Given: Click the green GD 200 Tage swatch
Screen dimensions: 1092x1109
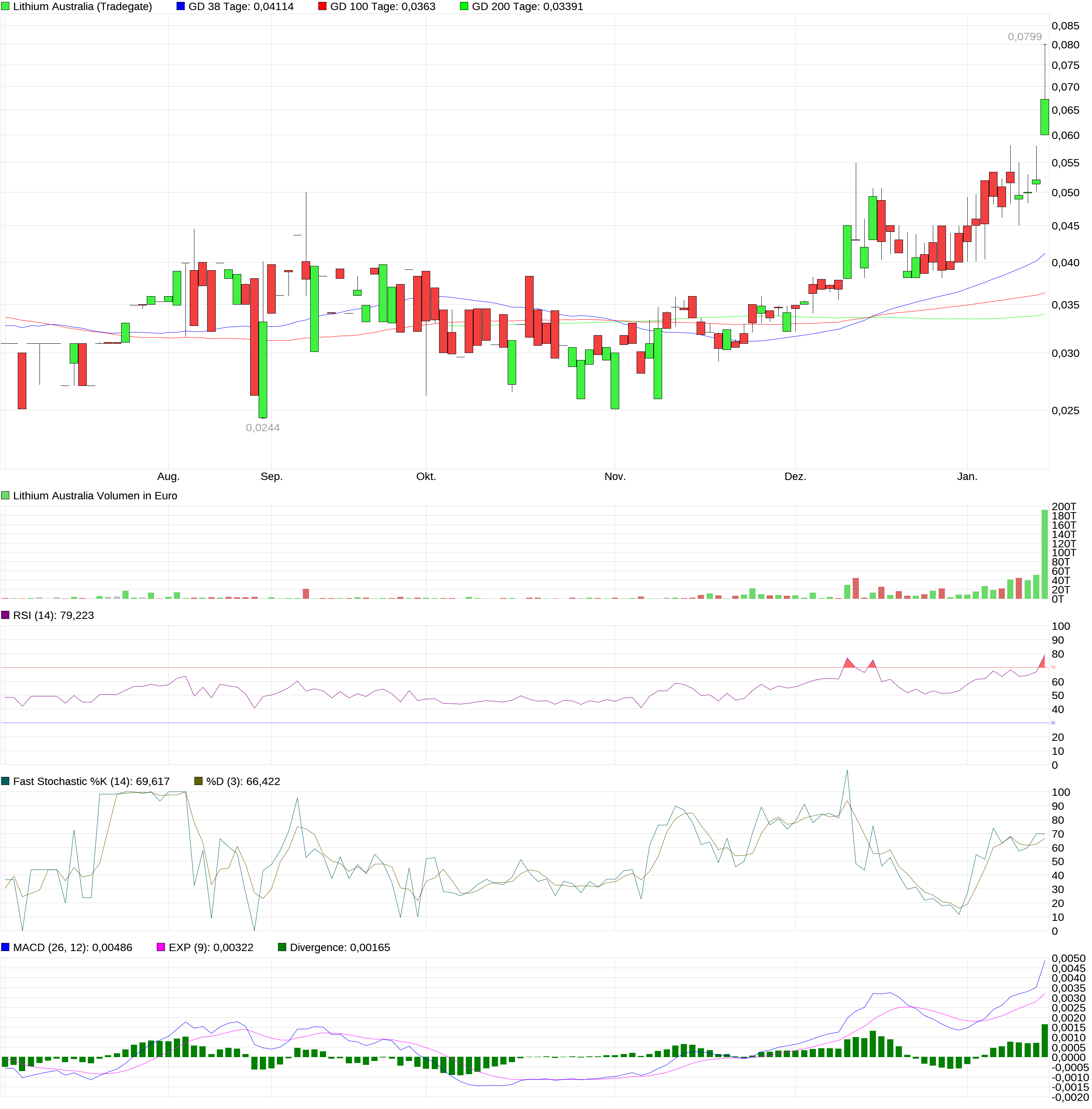Looking at the screenshot, I should pos(464,6).
